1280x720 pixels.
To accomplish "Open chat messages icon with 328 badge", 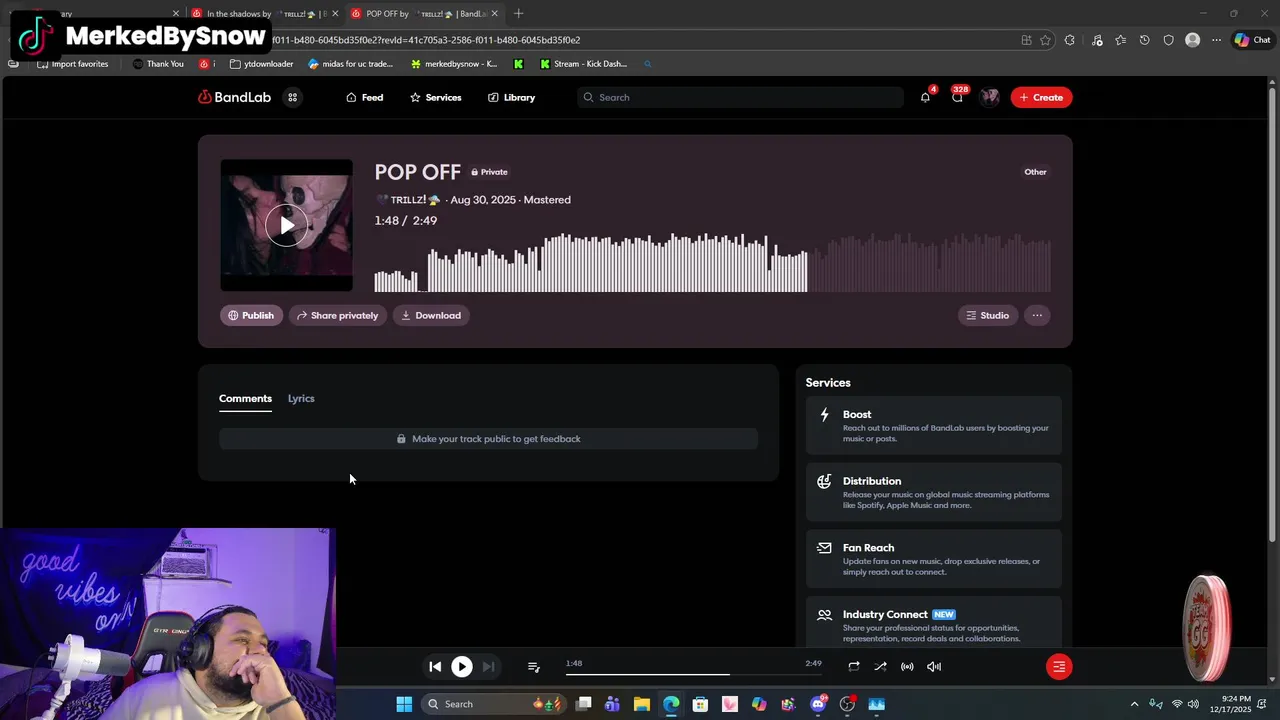I will (957, 97).
